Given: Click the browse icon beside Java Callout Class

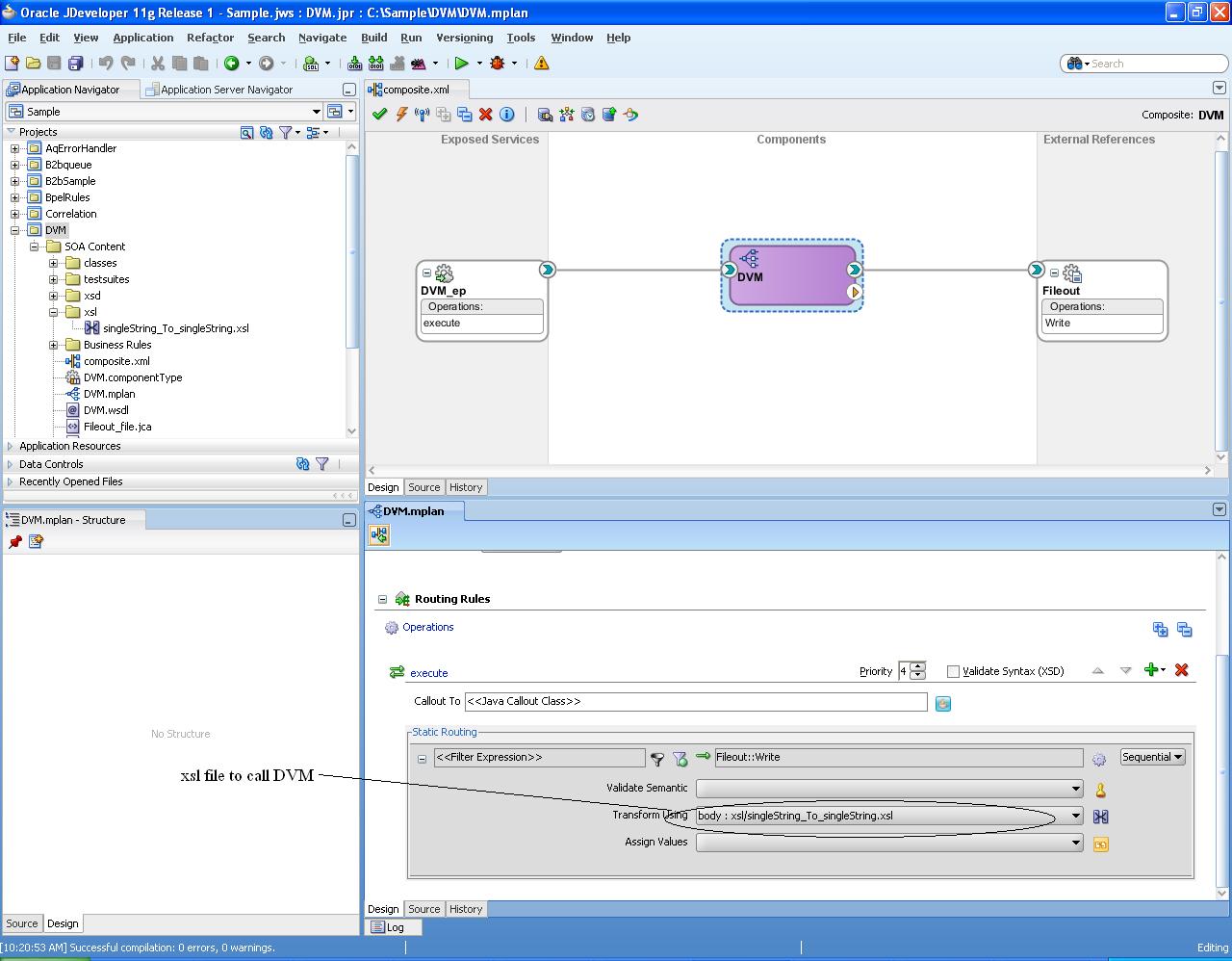Looking at the screenshot, I should (942, 703).
